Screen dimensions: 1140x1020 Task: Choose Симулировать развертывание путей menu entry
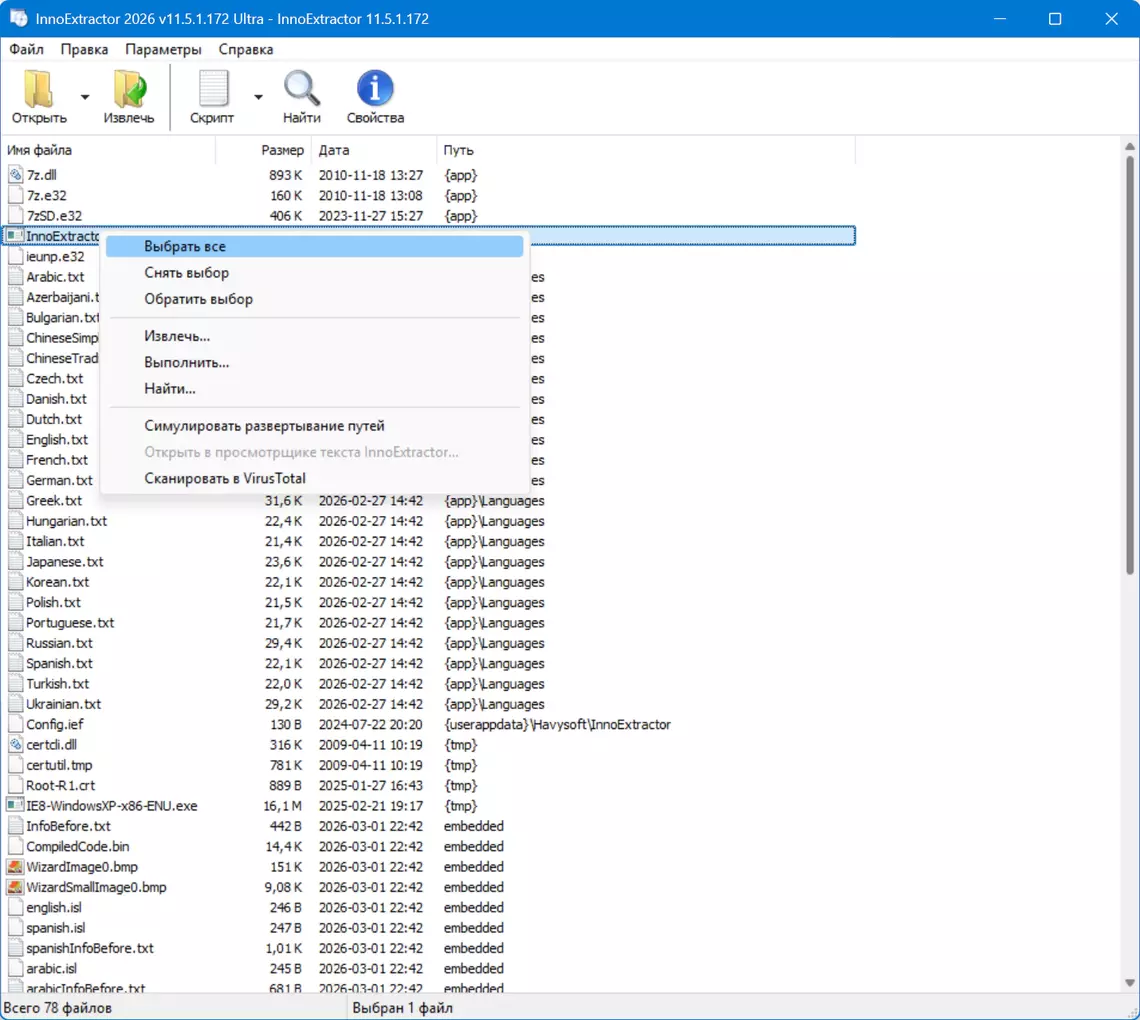(264, 426)
